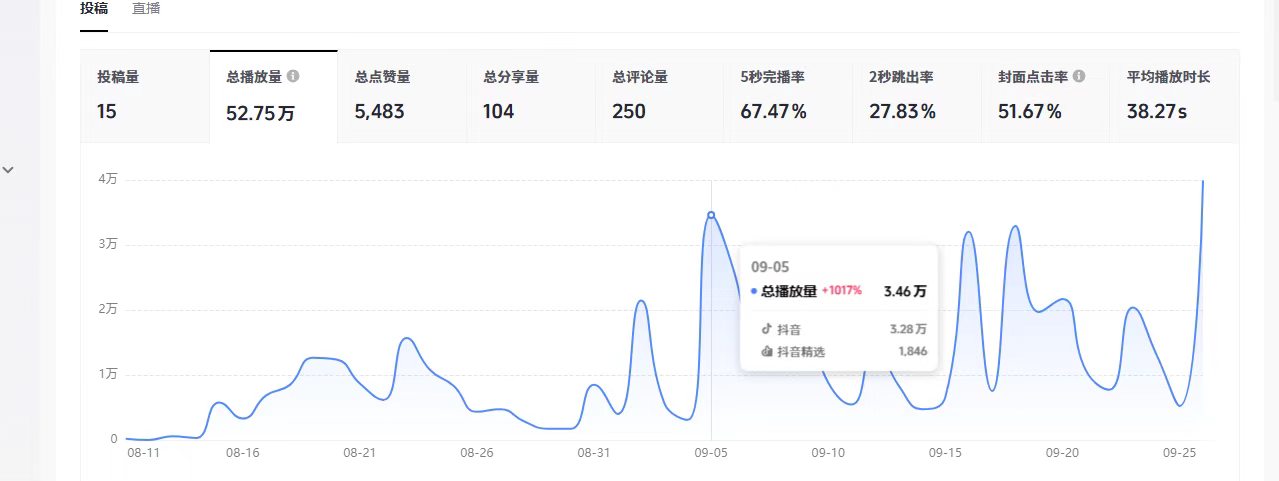Open info icon beside 封面点击率
The image size is (1279, 481).
1079,77
